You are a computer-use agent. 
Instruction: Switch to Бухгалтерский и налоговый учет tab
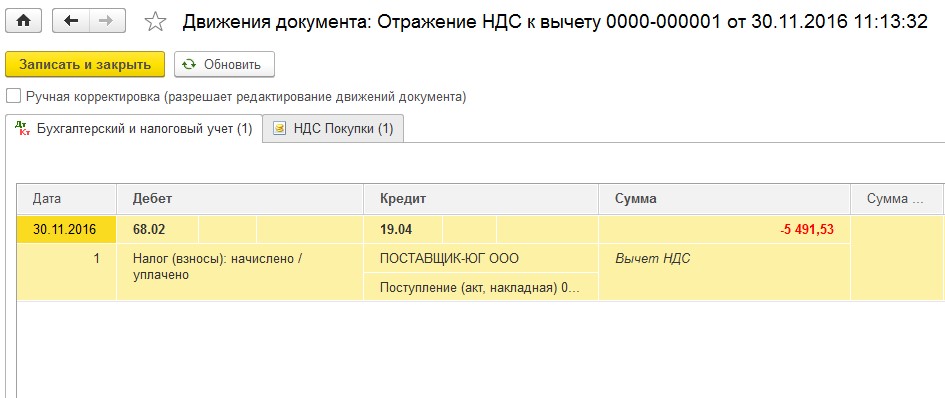click(134, 128)
